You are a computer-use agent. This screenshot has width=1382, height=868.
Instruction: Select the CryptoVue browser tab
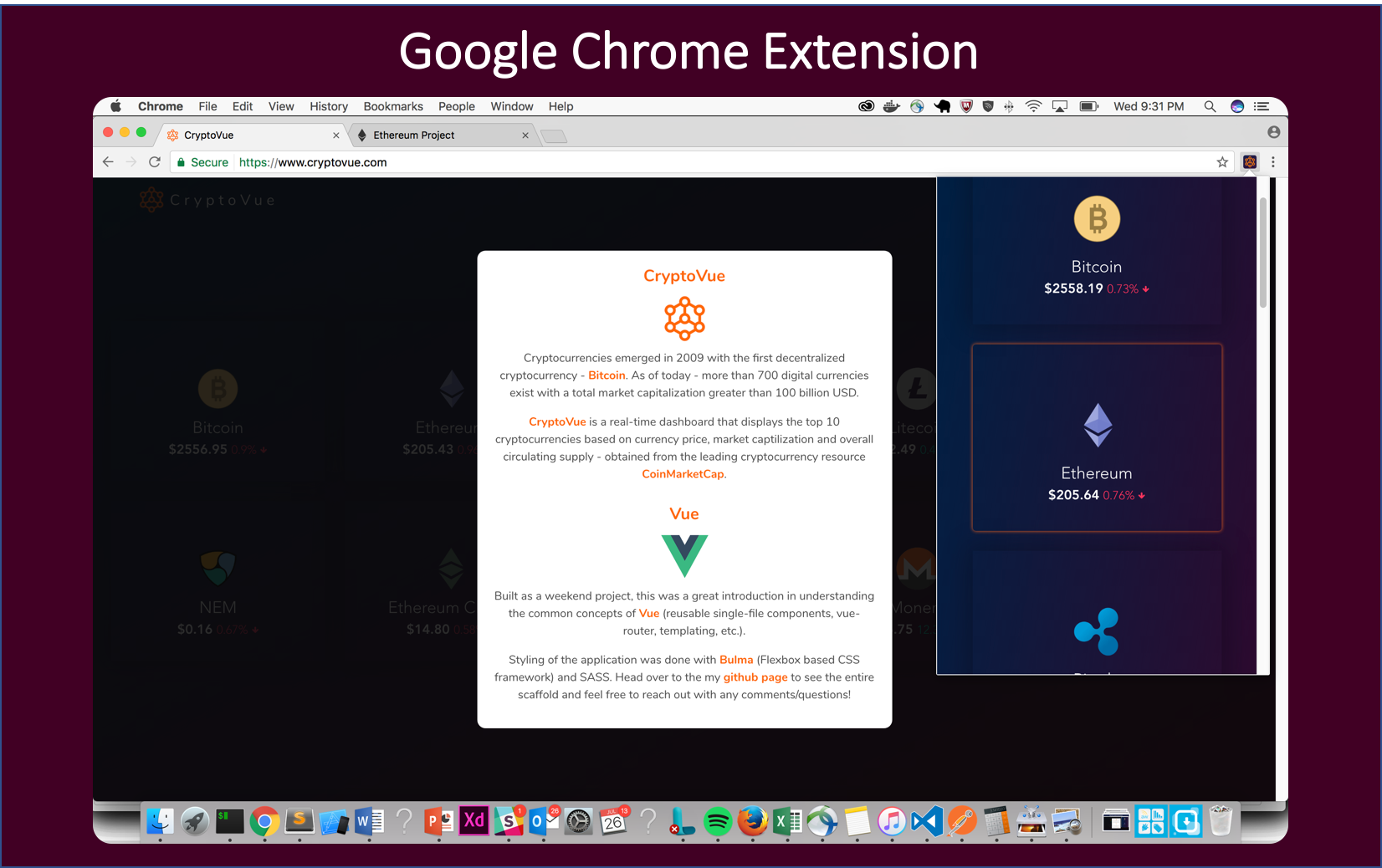253,135
